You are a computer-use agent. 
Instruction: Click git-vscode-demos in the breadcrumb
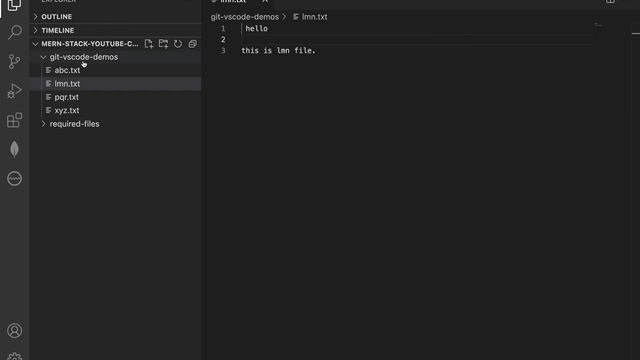tap(244, 17)
